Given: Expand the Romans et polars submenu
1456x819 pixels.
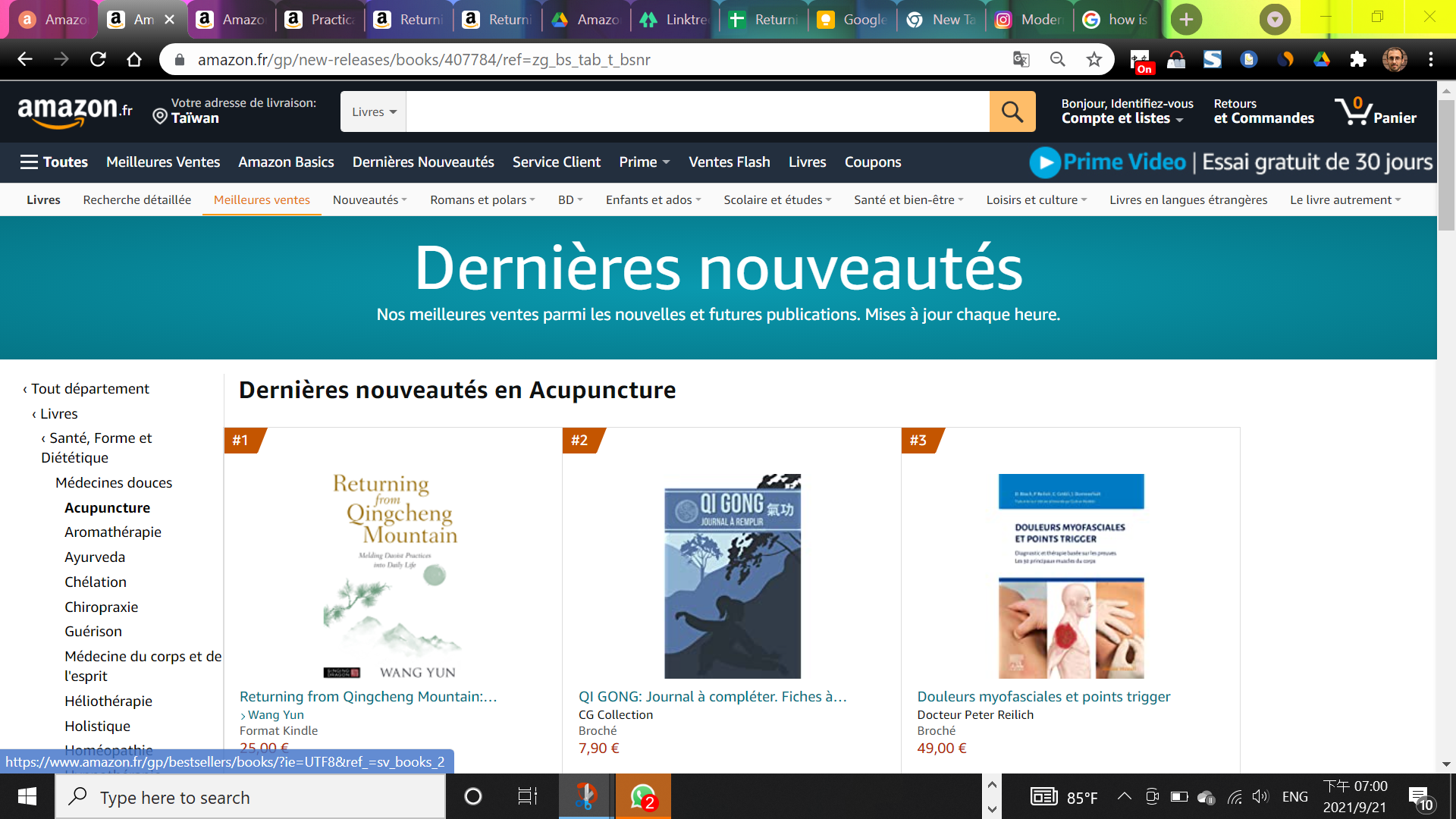Looking at the screenshot, I should [x=483, y=199].
